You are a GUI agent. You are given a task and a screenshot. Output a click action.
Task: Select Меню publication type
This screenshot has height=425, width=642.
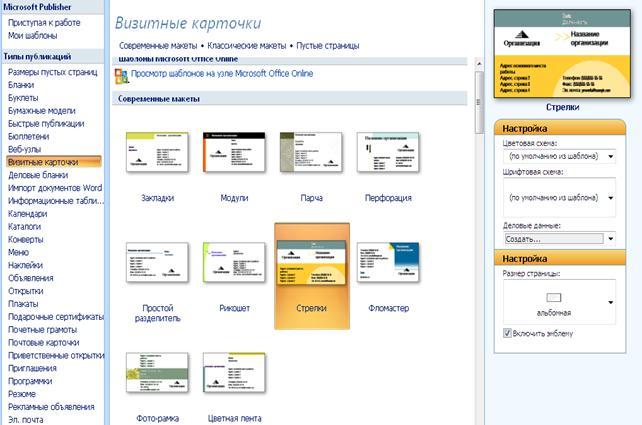pyautogui.click(x=18, y=252)
